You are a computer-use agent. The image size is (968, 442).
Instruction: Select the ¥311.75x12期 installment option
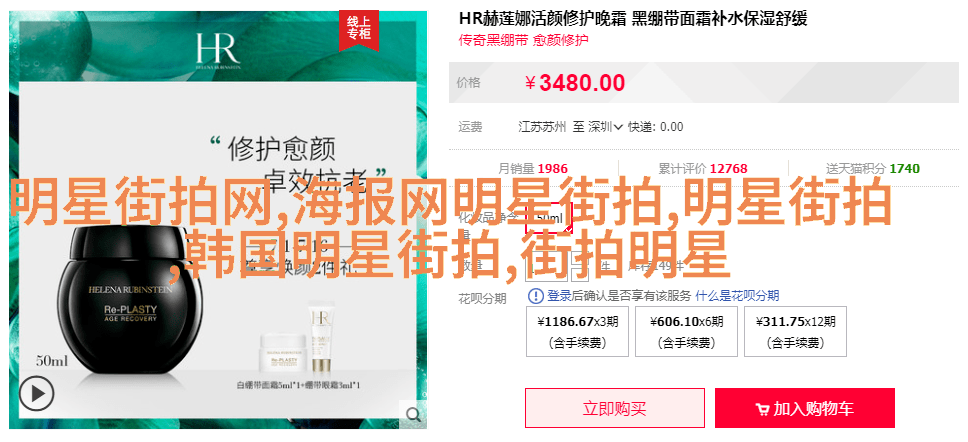tap(795, 332)
